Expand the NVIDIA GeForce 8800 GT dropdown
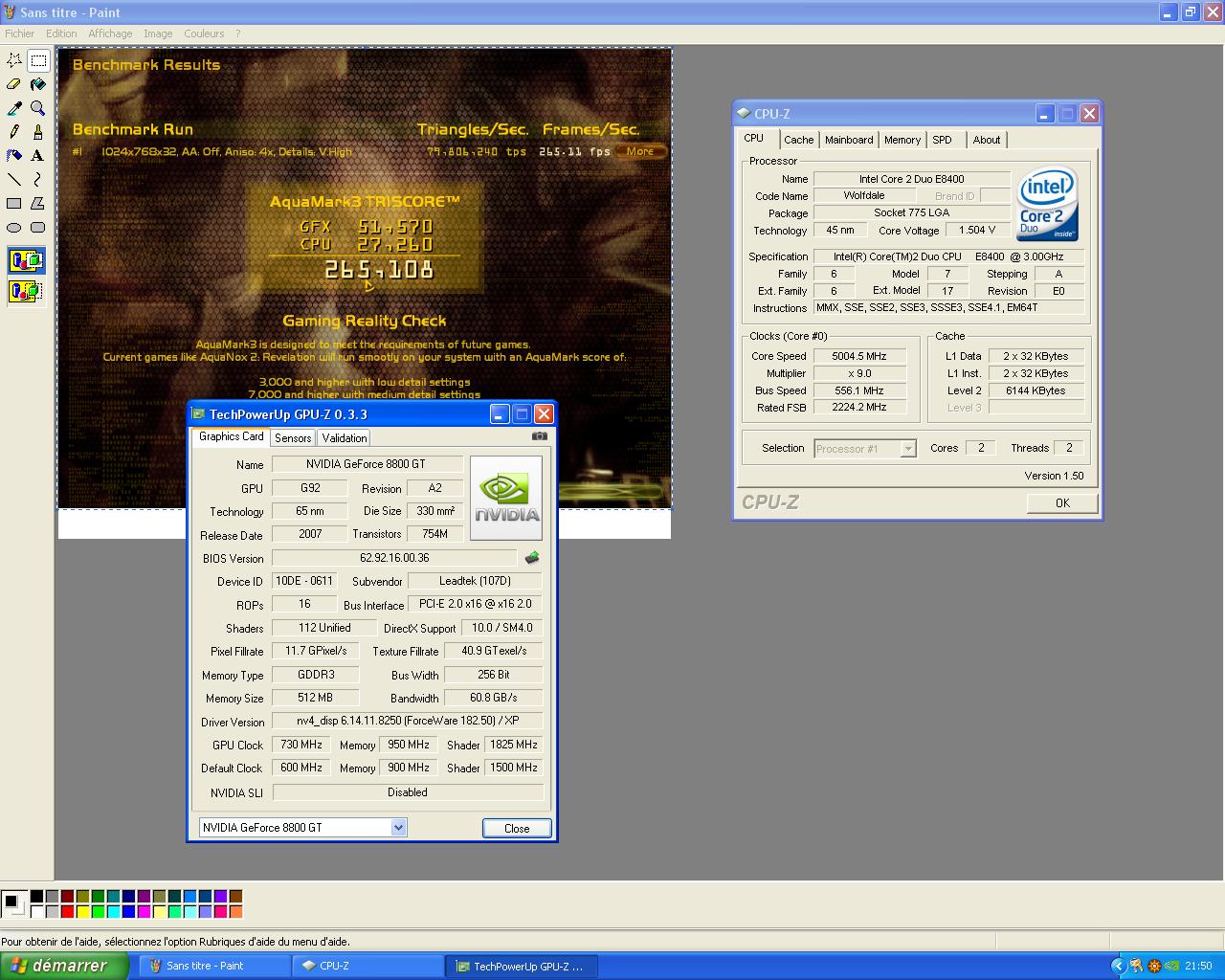The height and width of the screenshot is (980, 1225). point(399,828)
